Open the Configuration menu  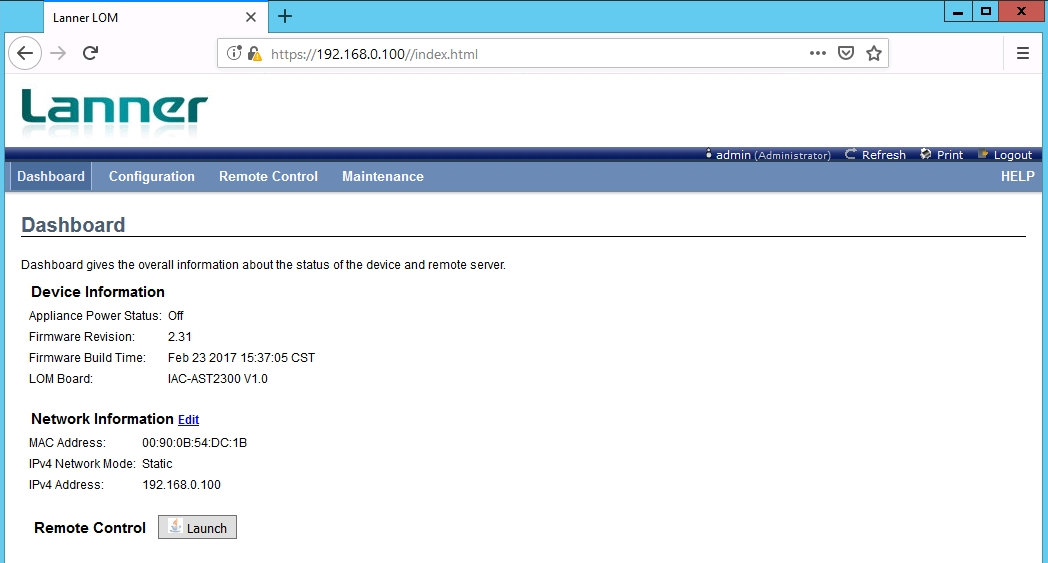click(x=152, y=177)
